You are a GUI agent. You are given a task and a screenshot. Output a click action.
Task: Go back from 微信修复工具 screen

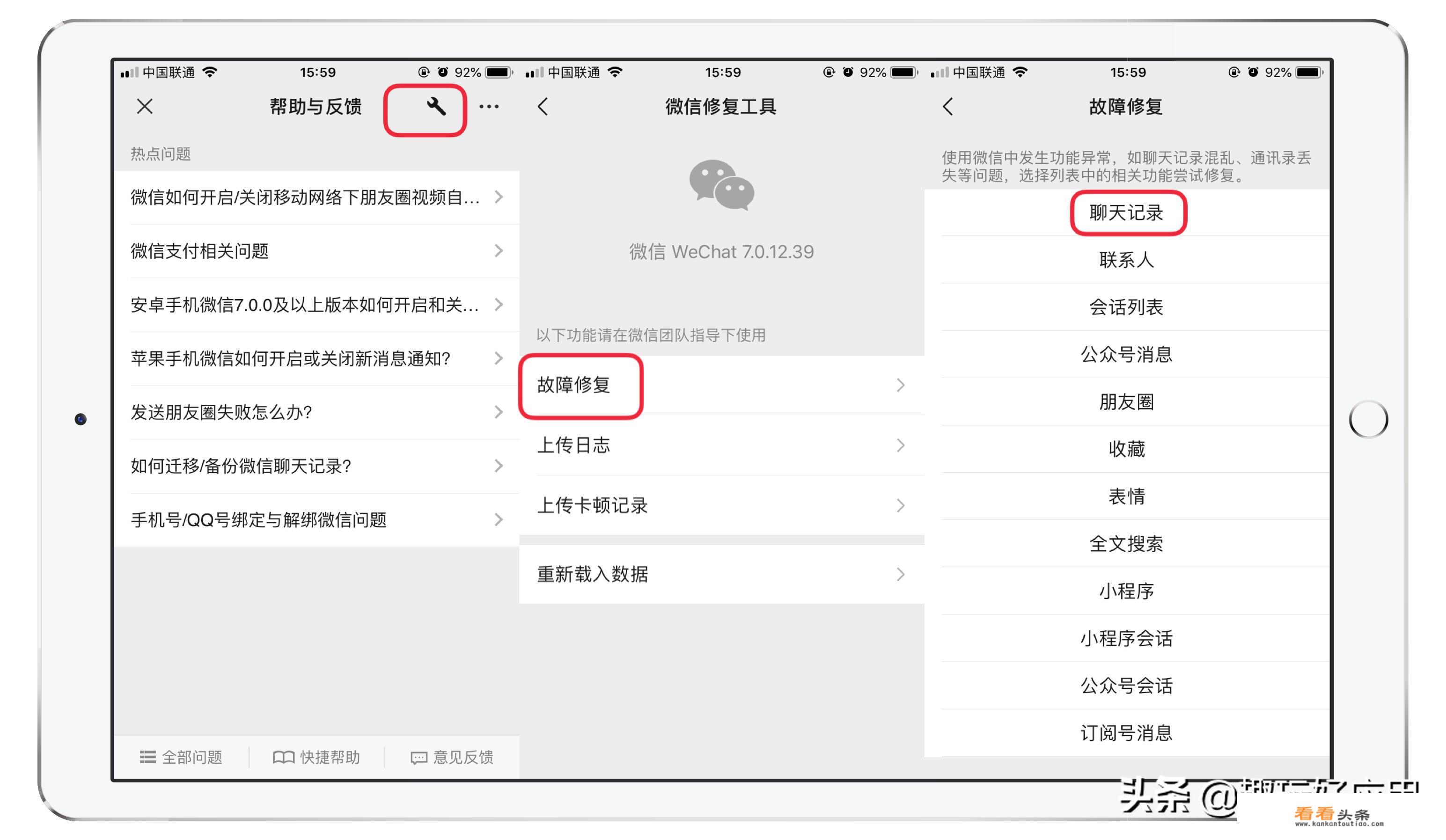(543, 106)
